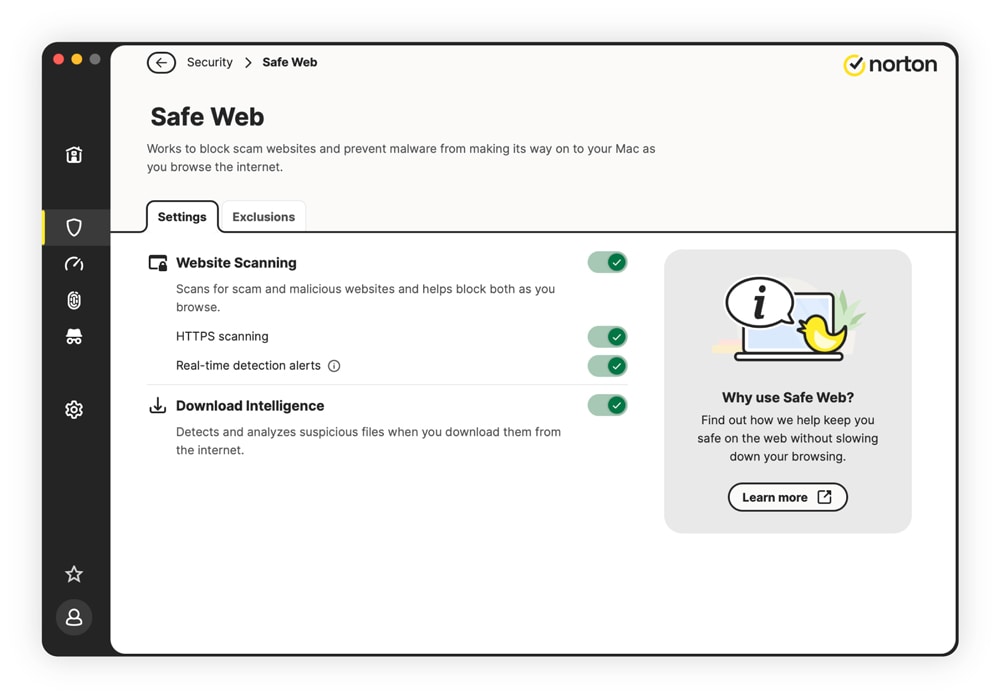
Task: Select the Privacy incognito icon
Action: (74, 337)
